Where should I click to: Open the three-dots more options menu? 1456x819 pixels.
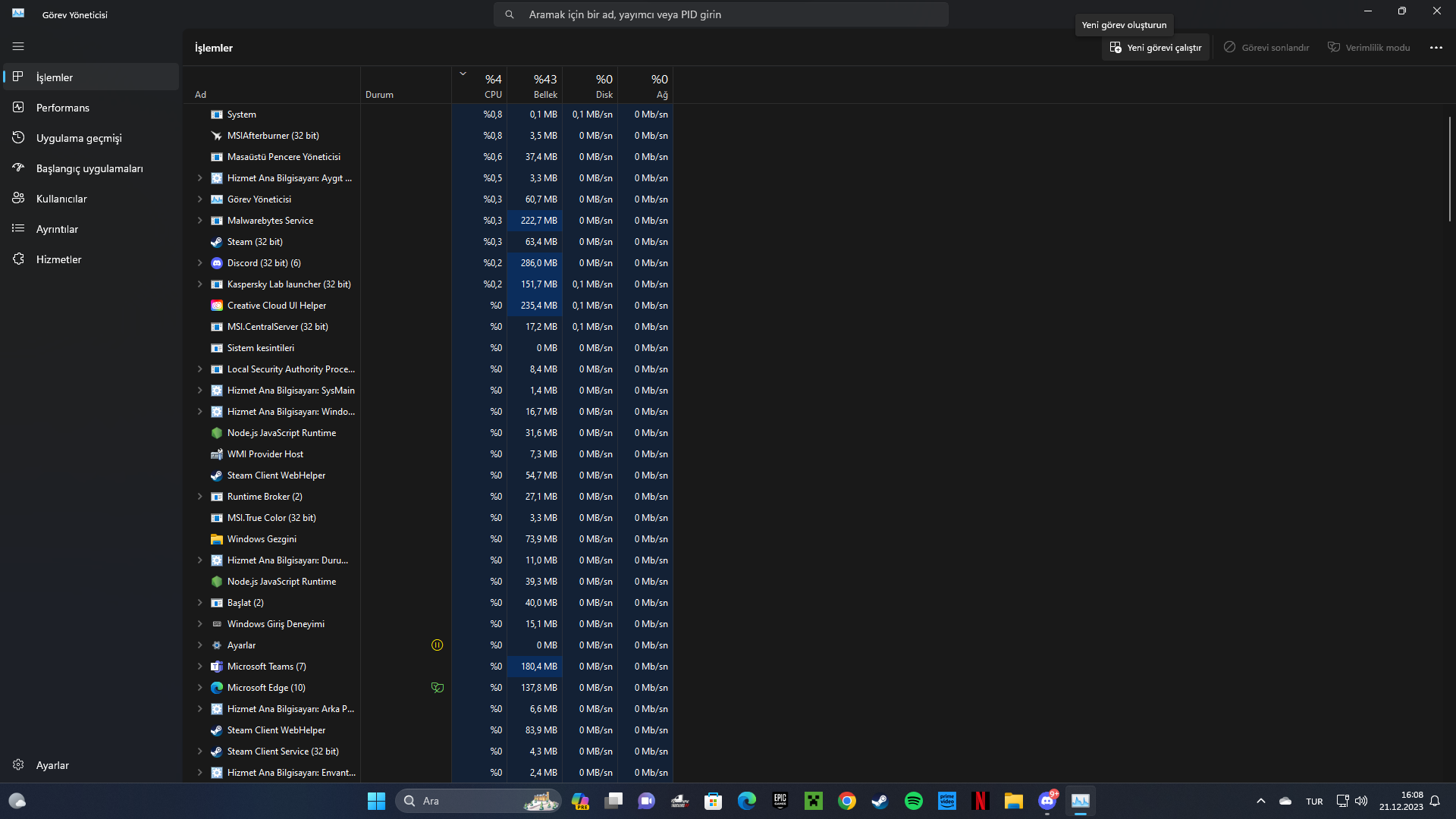1436,48
